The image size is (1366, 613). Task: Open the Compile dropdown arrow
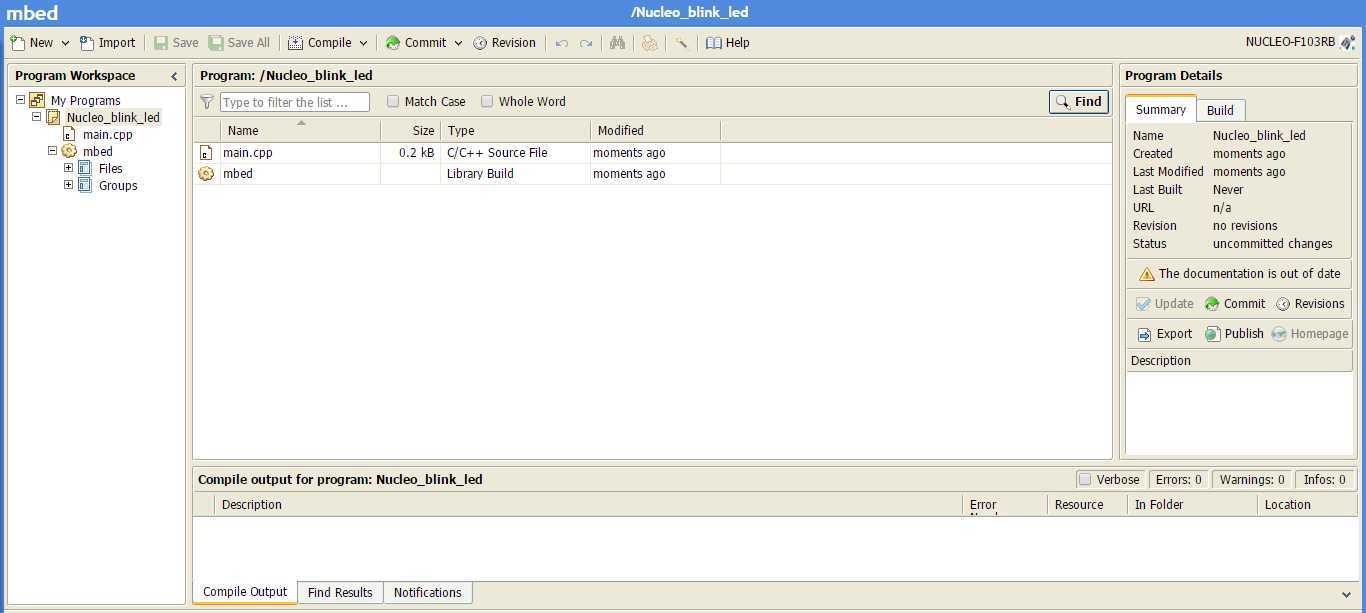pos(363,43)
